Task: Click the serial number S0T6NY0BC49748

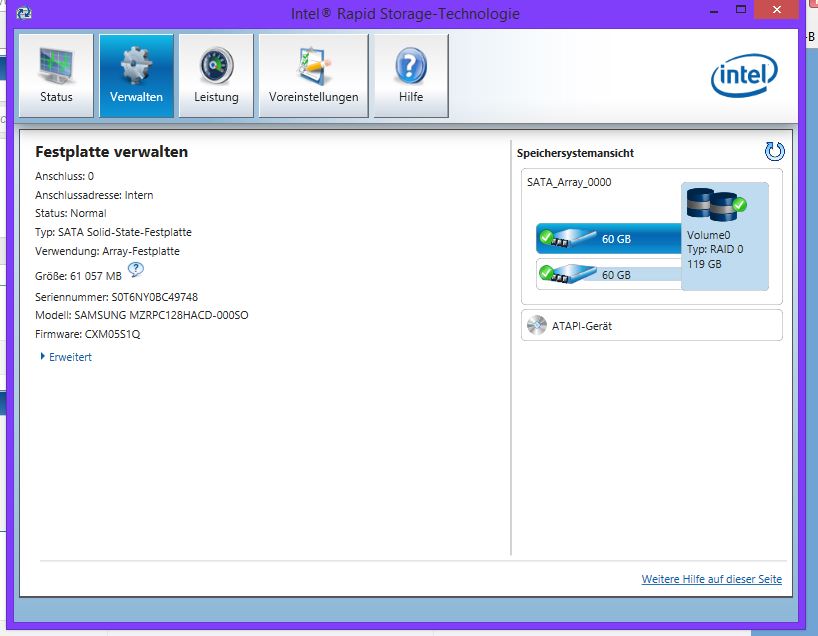Action: (x=154, y=297)
